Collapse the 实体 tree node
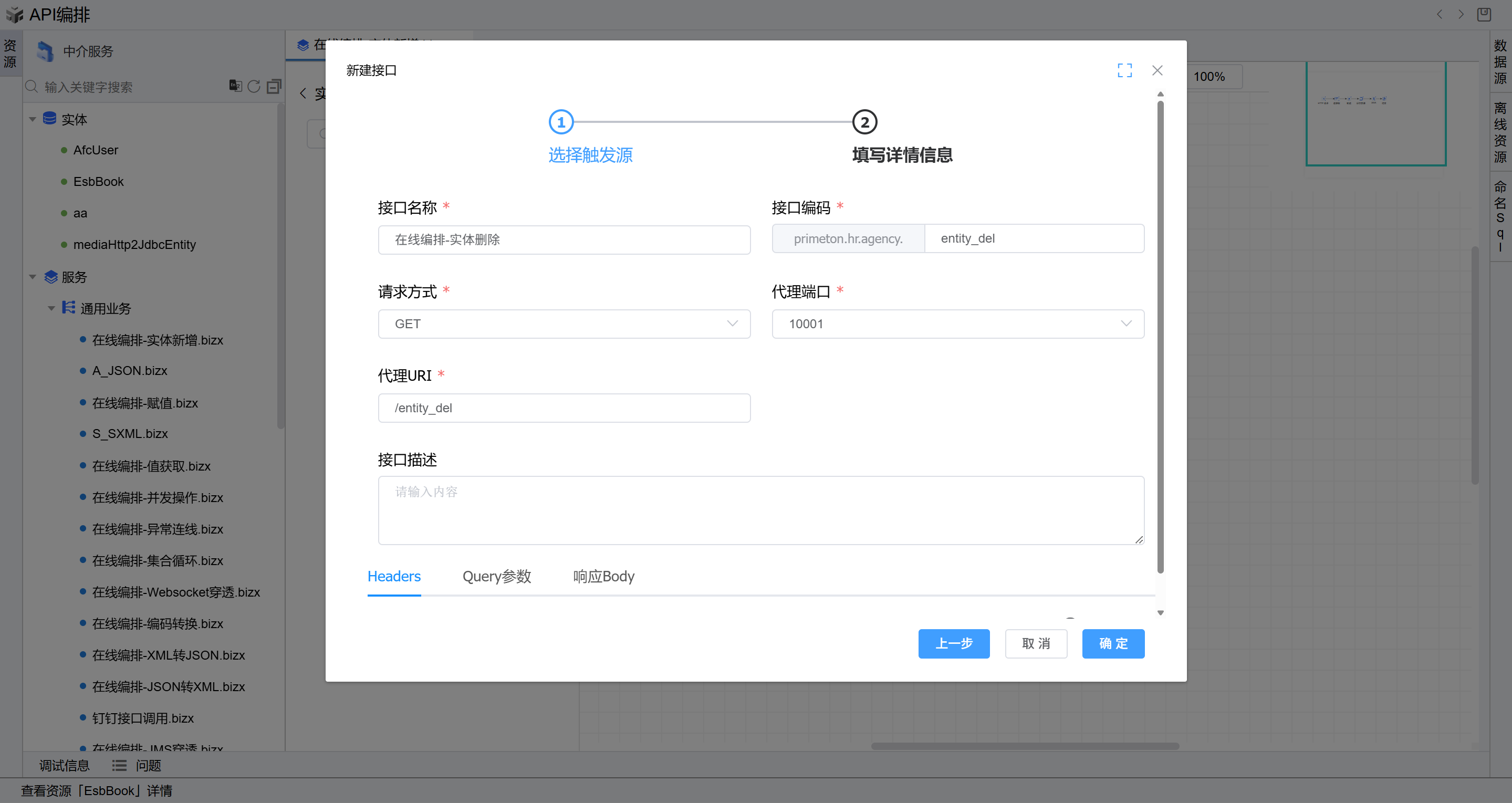 pos(33,119)
